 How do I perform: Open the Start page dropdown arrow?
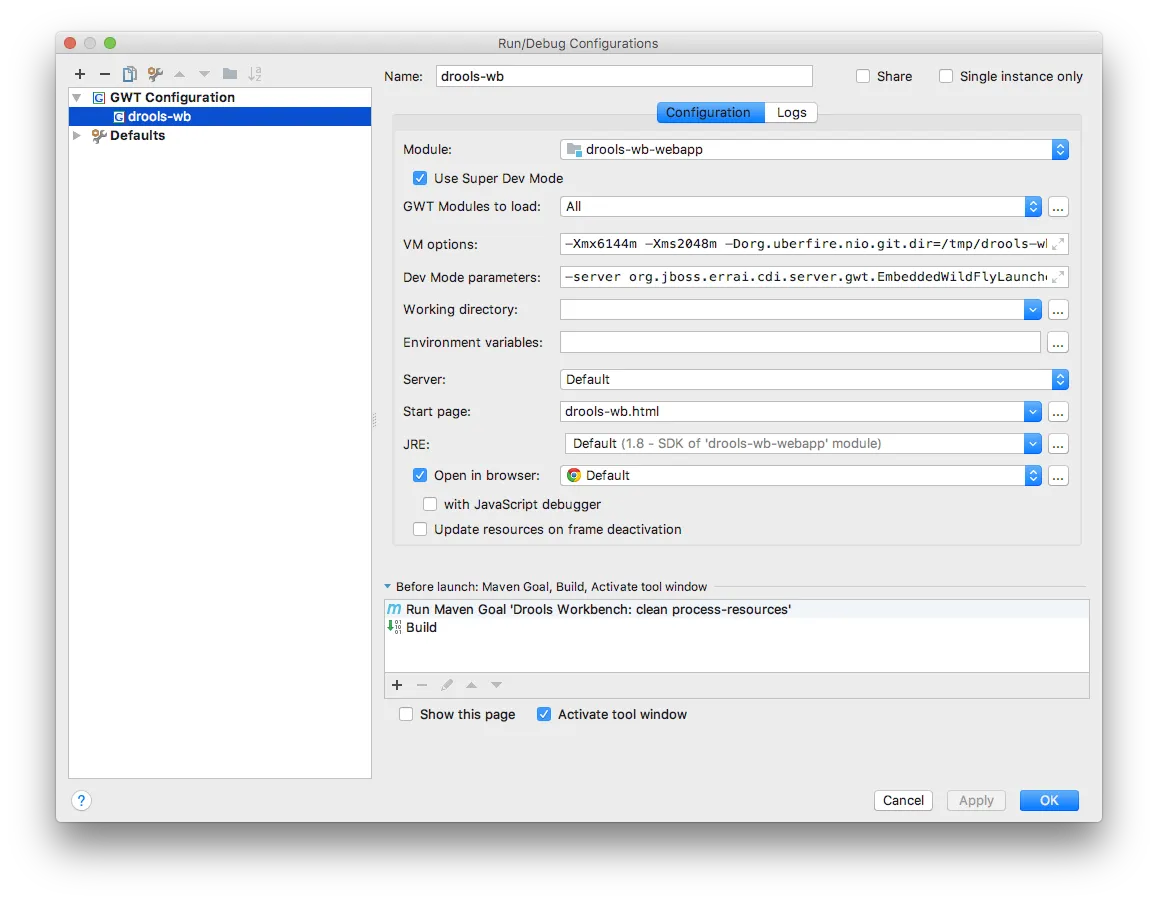point(1032,412)
